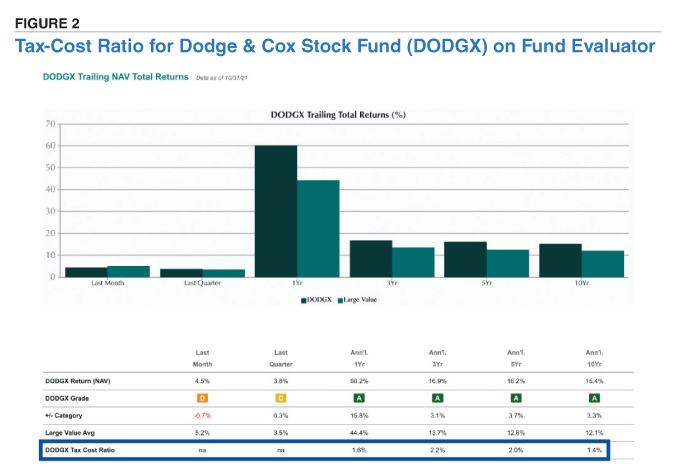Click the '44.4%' Large Value average
Screen dimensions: 675x475
tap(359, 433)
